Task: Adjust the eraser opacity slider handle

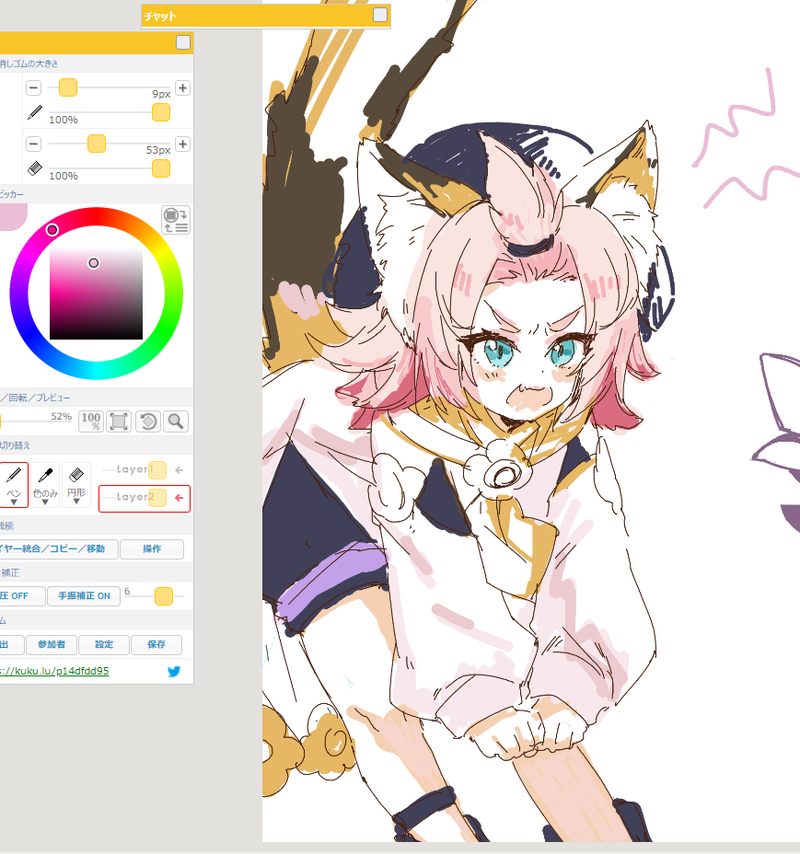Action: tap(161, 169)
